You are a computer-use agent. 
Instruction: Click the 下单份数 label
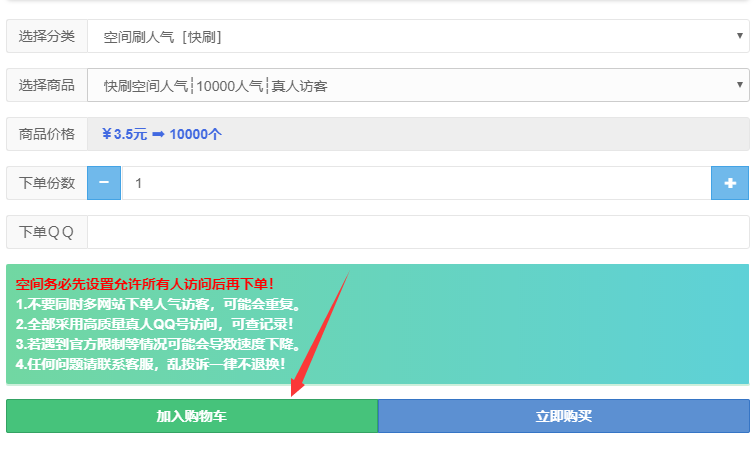coord(47,183)
